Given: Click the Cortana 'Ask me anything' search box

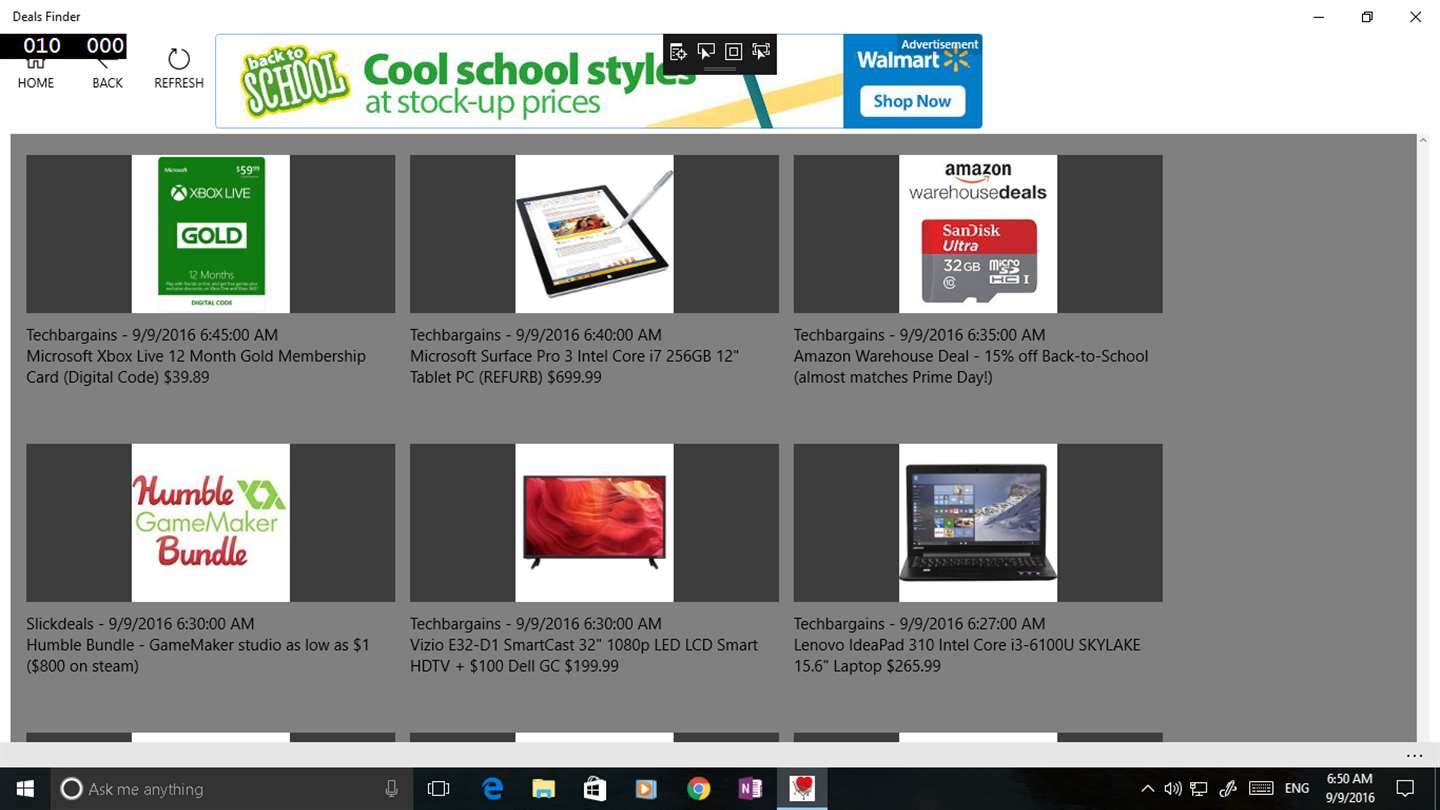Looking at the screenshot, I should click(x=232, y=789).
